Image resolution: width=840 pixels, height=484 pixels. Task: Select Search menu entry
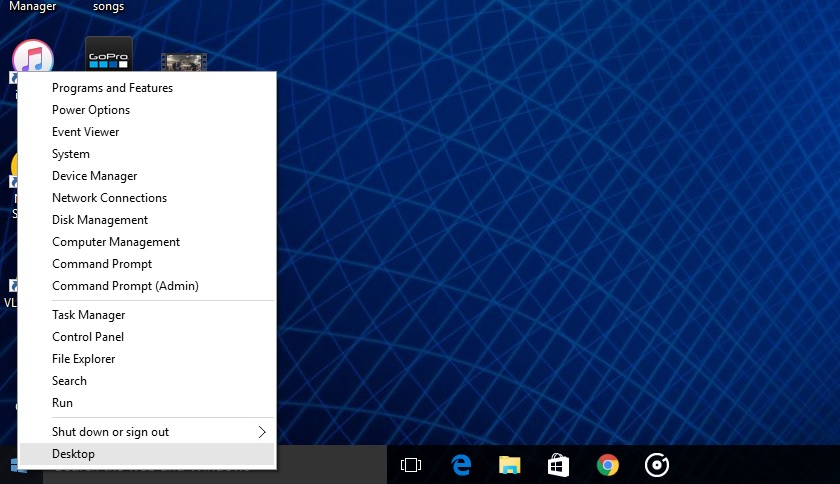147,381
